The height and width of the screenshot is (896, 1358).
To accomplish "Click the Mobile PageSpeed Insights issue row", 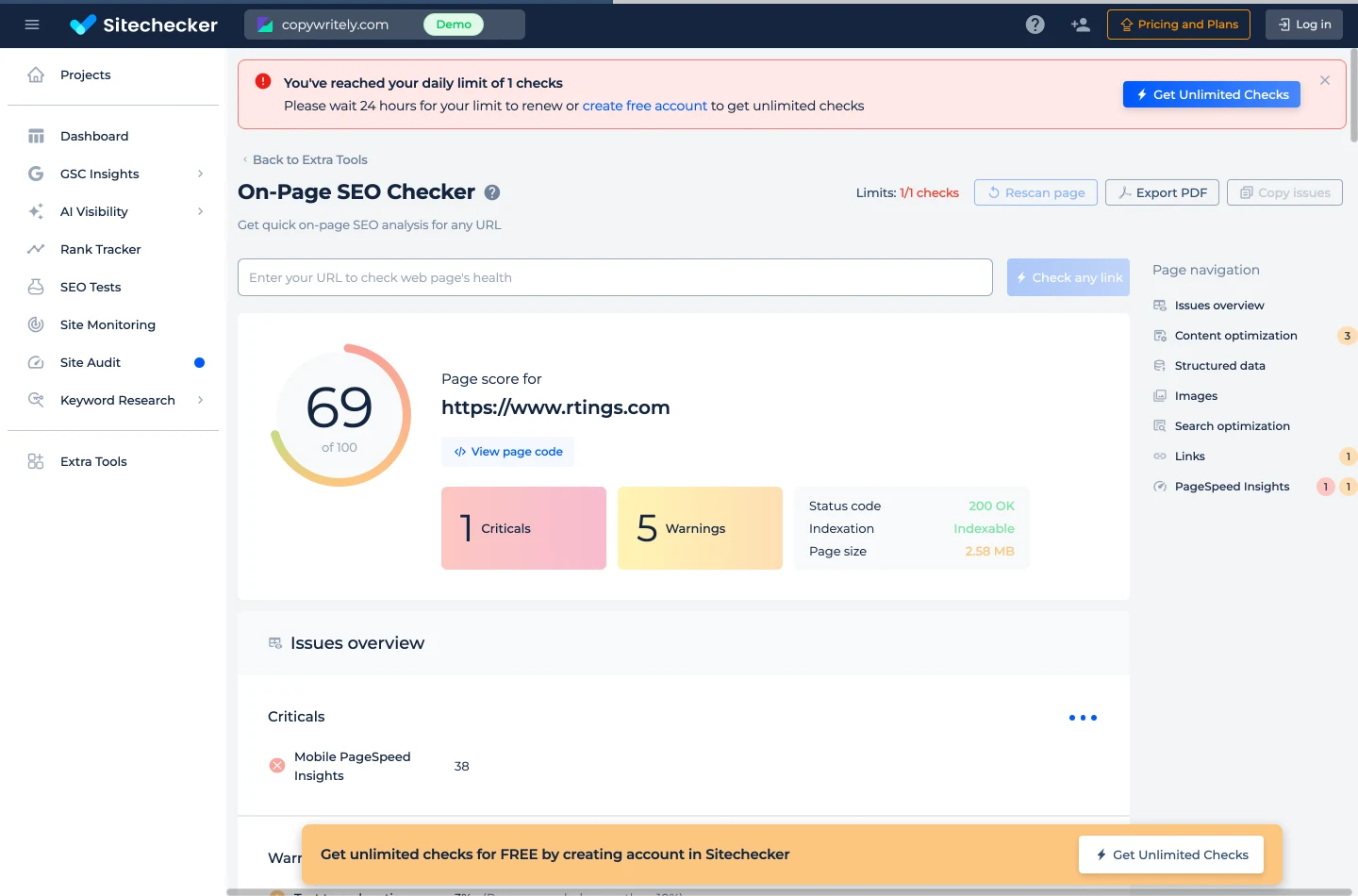I will 684,766.
